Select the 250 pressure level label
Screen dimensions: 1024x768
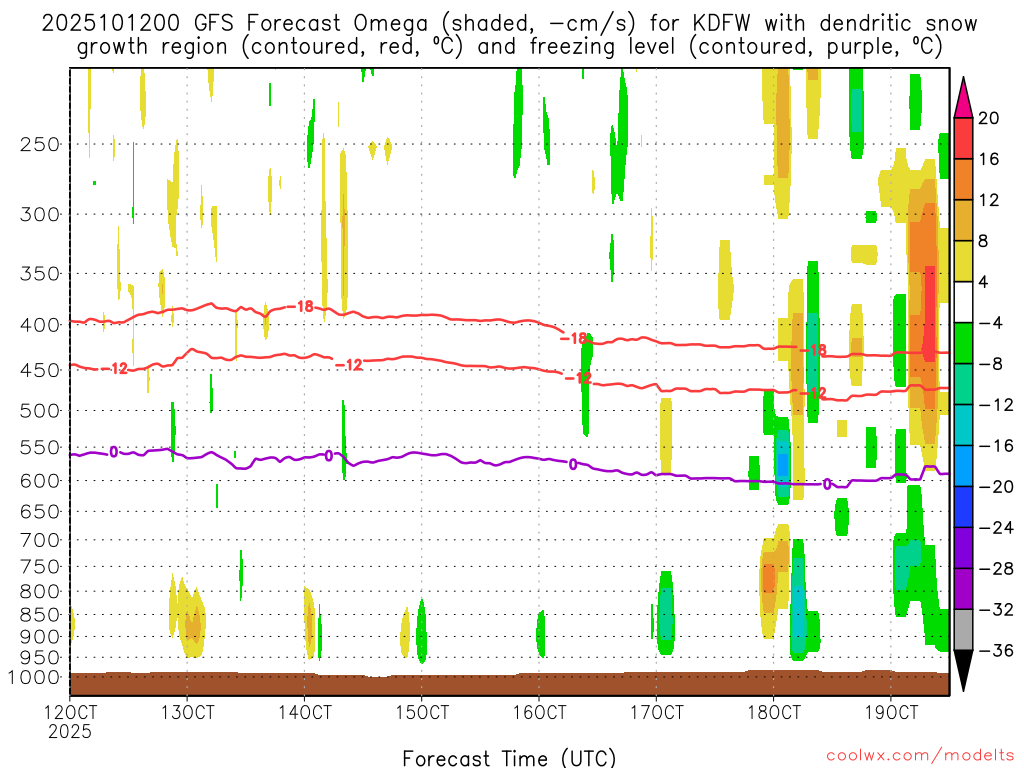click(x=40, y=144)
